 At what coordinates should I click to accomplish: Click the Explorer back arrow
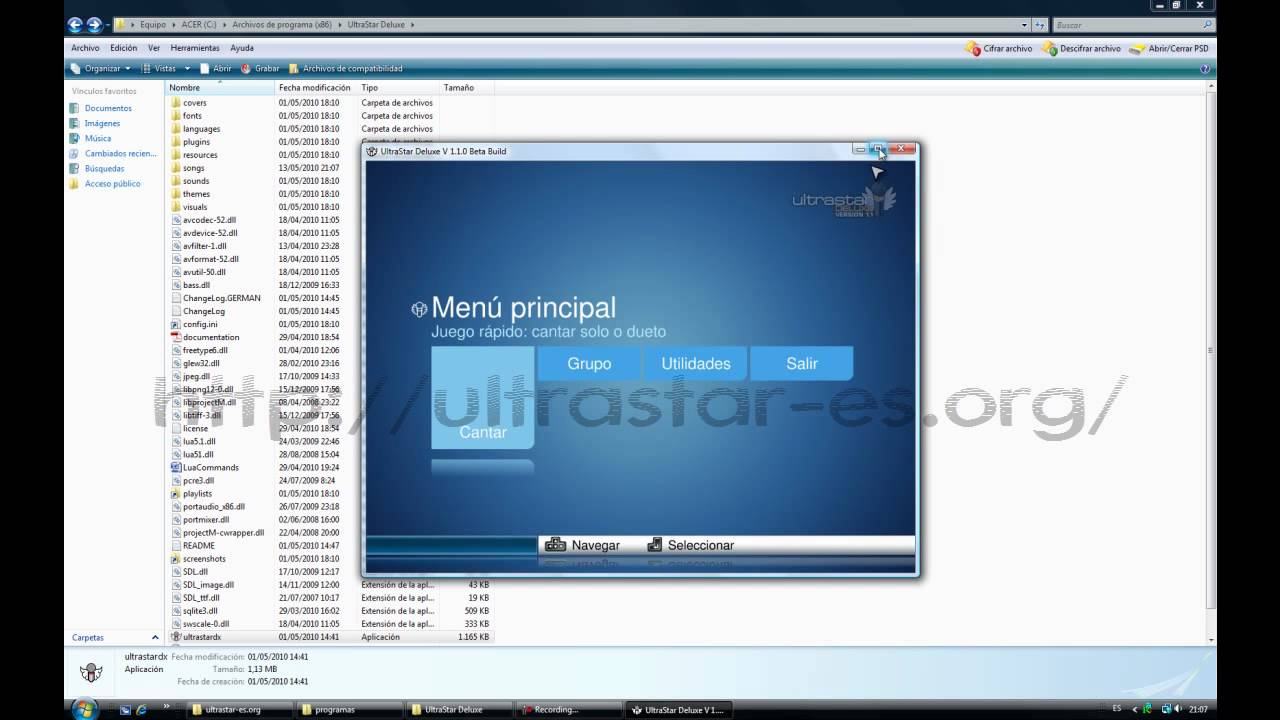pyautogui.click(x=76, y=24)
